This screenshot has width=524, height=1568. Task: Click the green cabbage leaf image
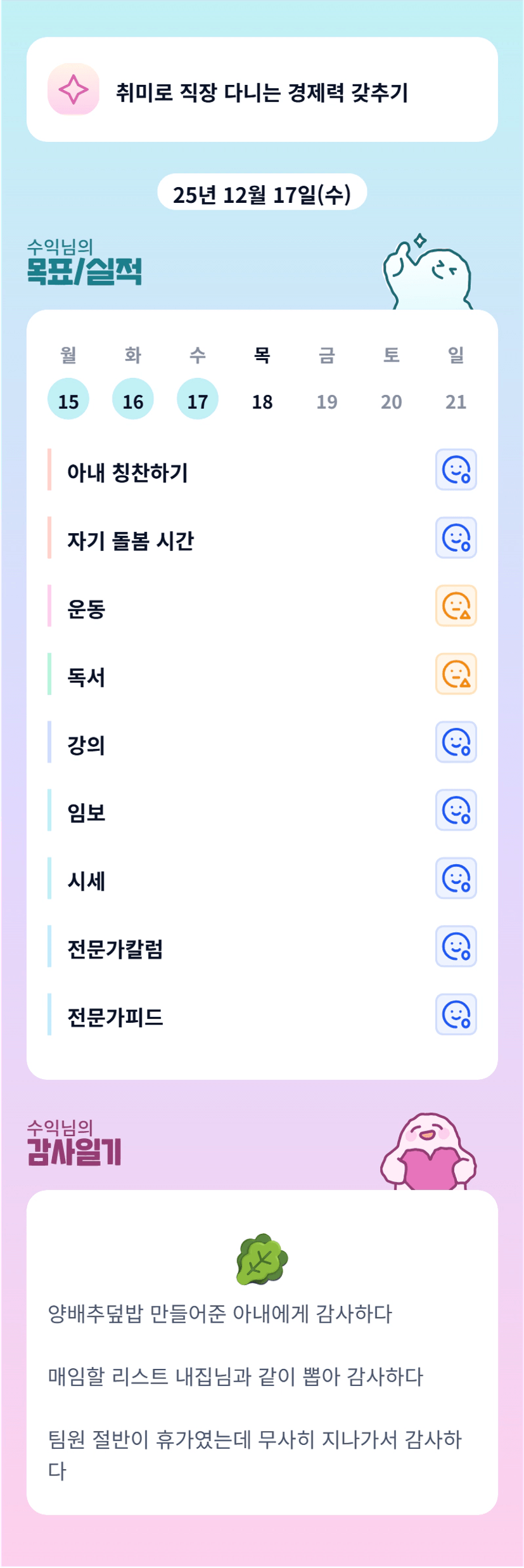pyautogui.click(x=262, y=1259)
